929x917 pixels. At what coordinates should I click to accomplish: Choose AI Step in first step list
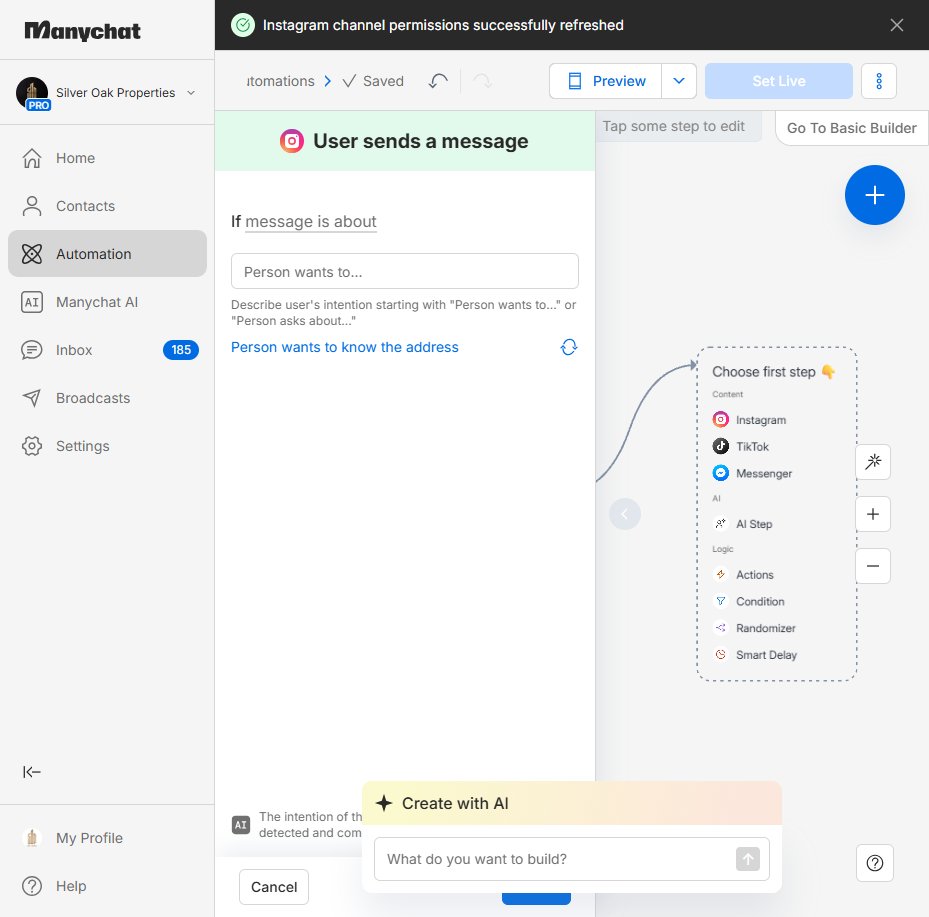click(754, 524)
